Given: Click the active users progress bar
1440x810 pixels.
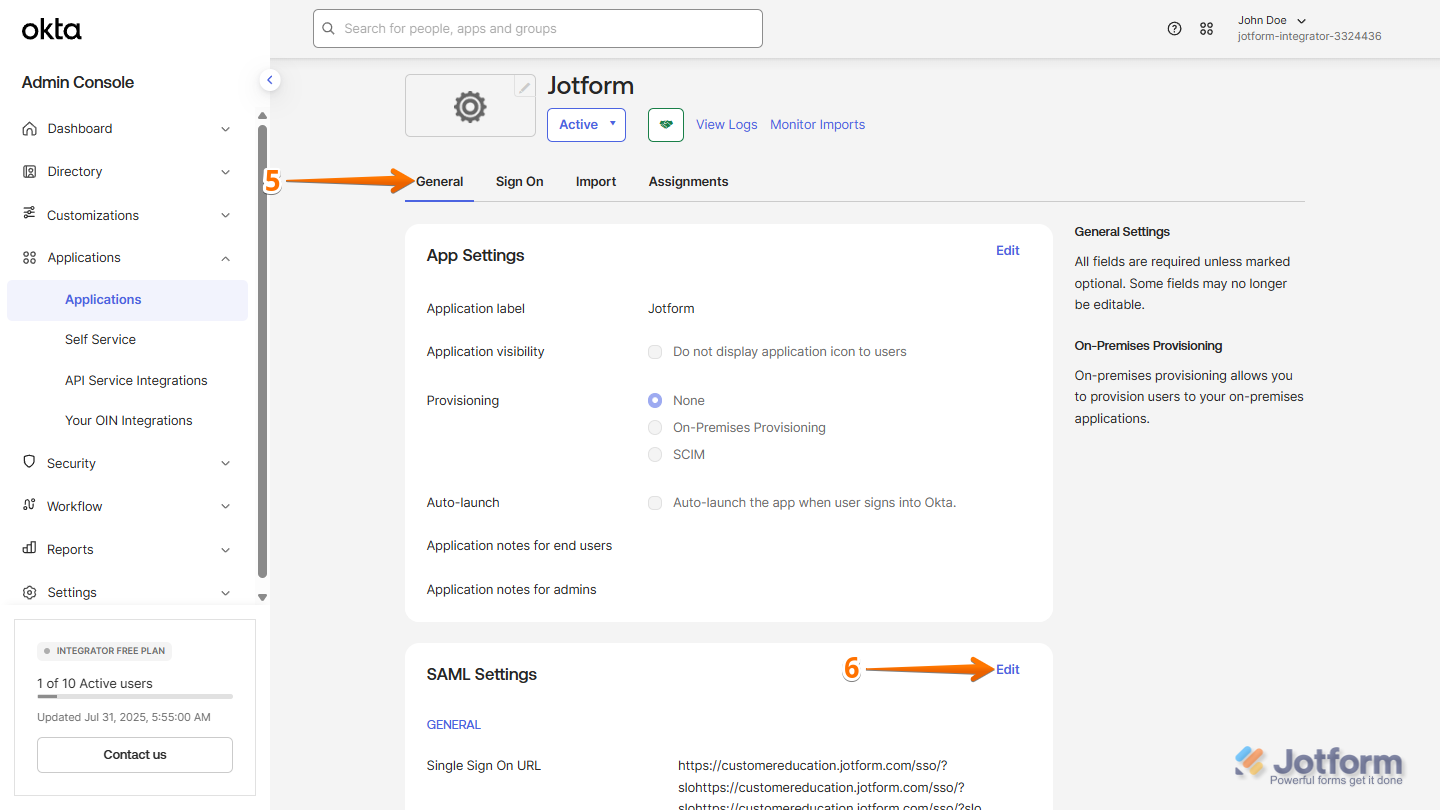Looking at the screenshot, I should pyautogui.click(x=135, y=696).
